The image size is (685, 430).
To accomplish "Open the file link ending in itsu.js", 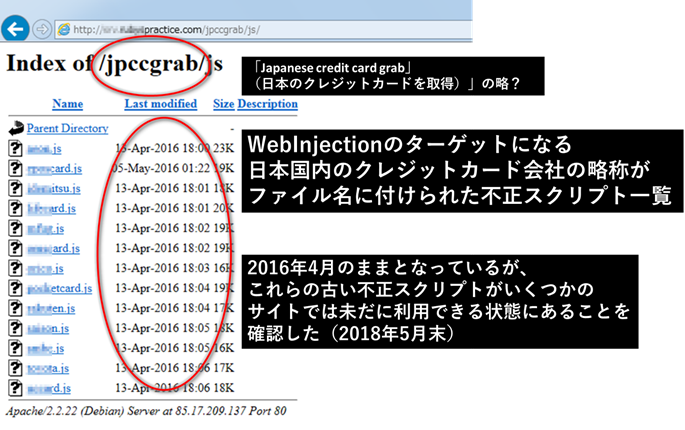I will [50, 188].
